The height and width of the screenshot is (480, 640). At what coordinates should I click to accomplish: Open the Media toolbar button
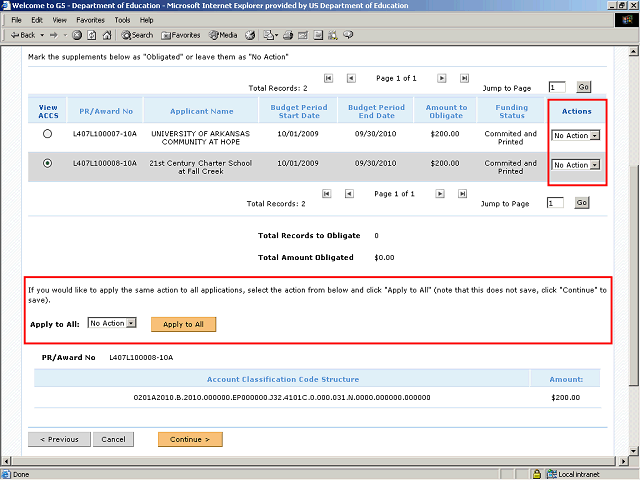click(x=221, y=35)
